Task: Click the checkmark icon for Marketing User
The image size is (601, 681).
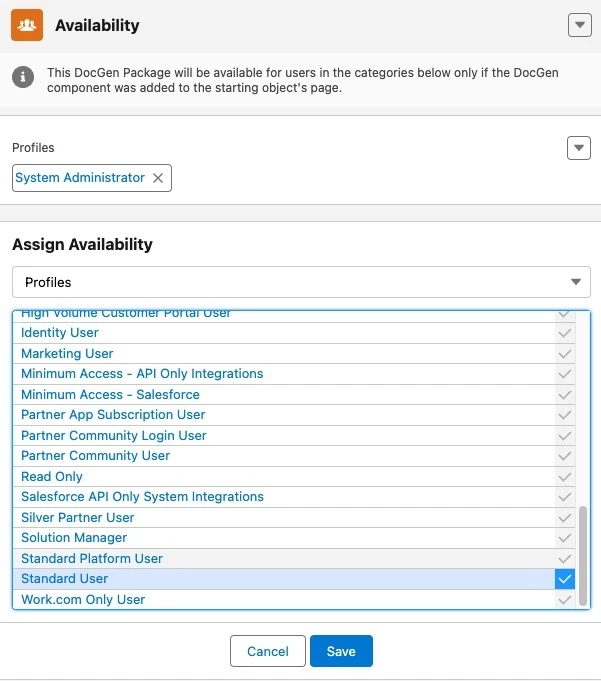Action: click(565, 354)
